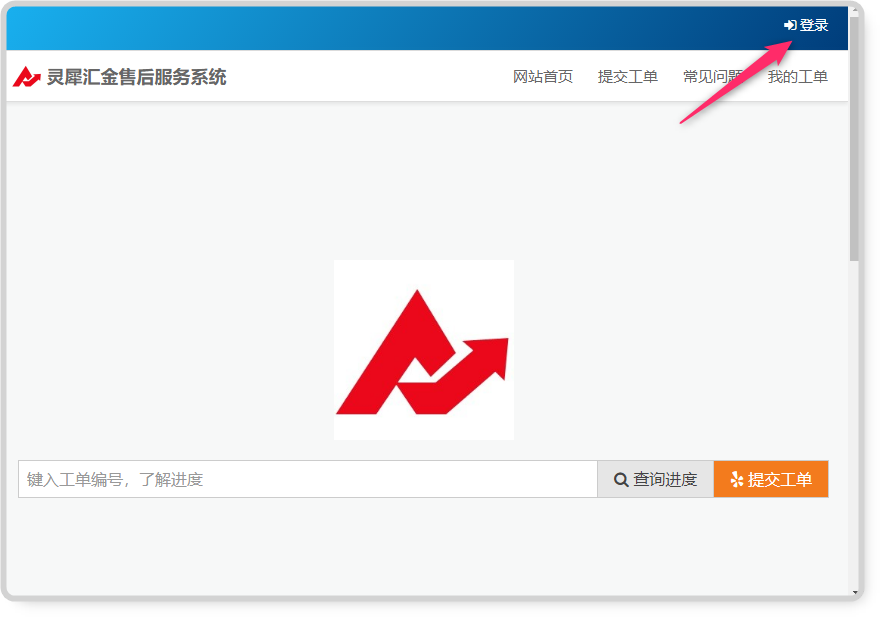Open 提交工单 in the top navigation
The image size is (880, 617).
(x=627, y=77)
